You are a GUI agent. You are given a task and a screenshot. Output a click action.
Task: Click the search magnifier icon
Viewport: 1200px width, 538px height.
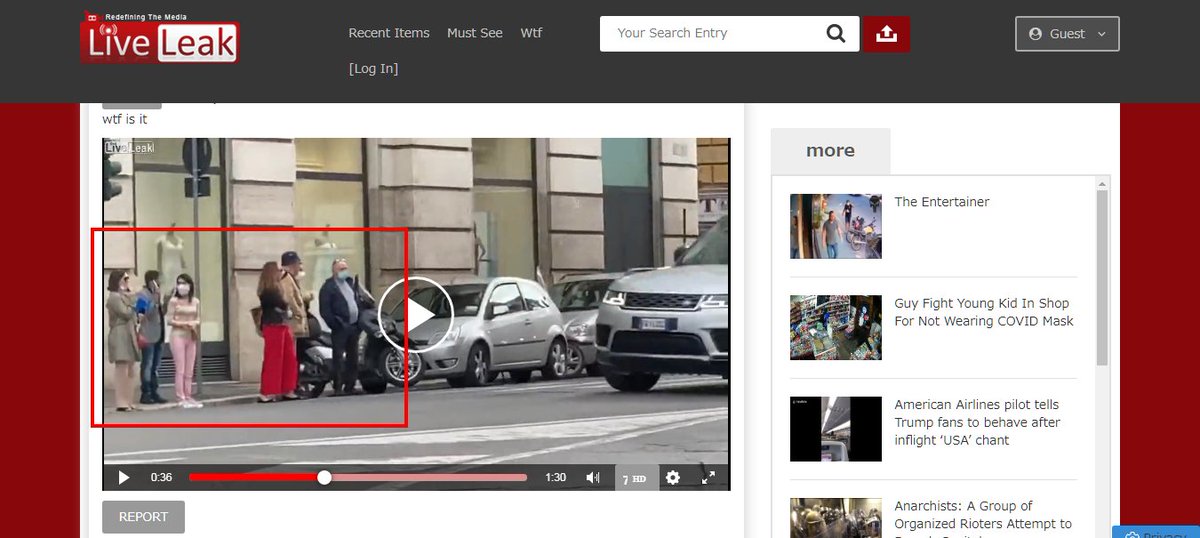tap(836, 34)
